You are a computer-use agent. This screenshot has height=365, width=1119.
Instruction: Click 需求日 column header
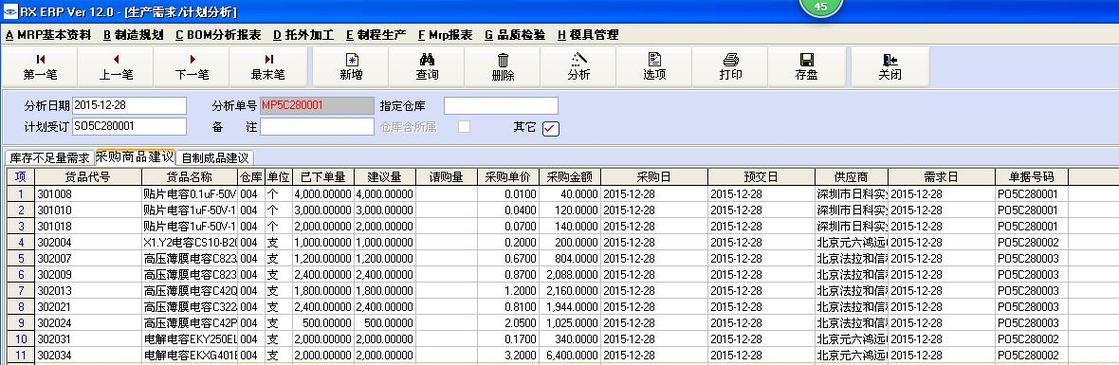click(x=942, y=176)
